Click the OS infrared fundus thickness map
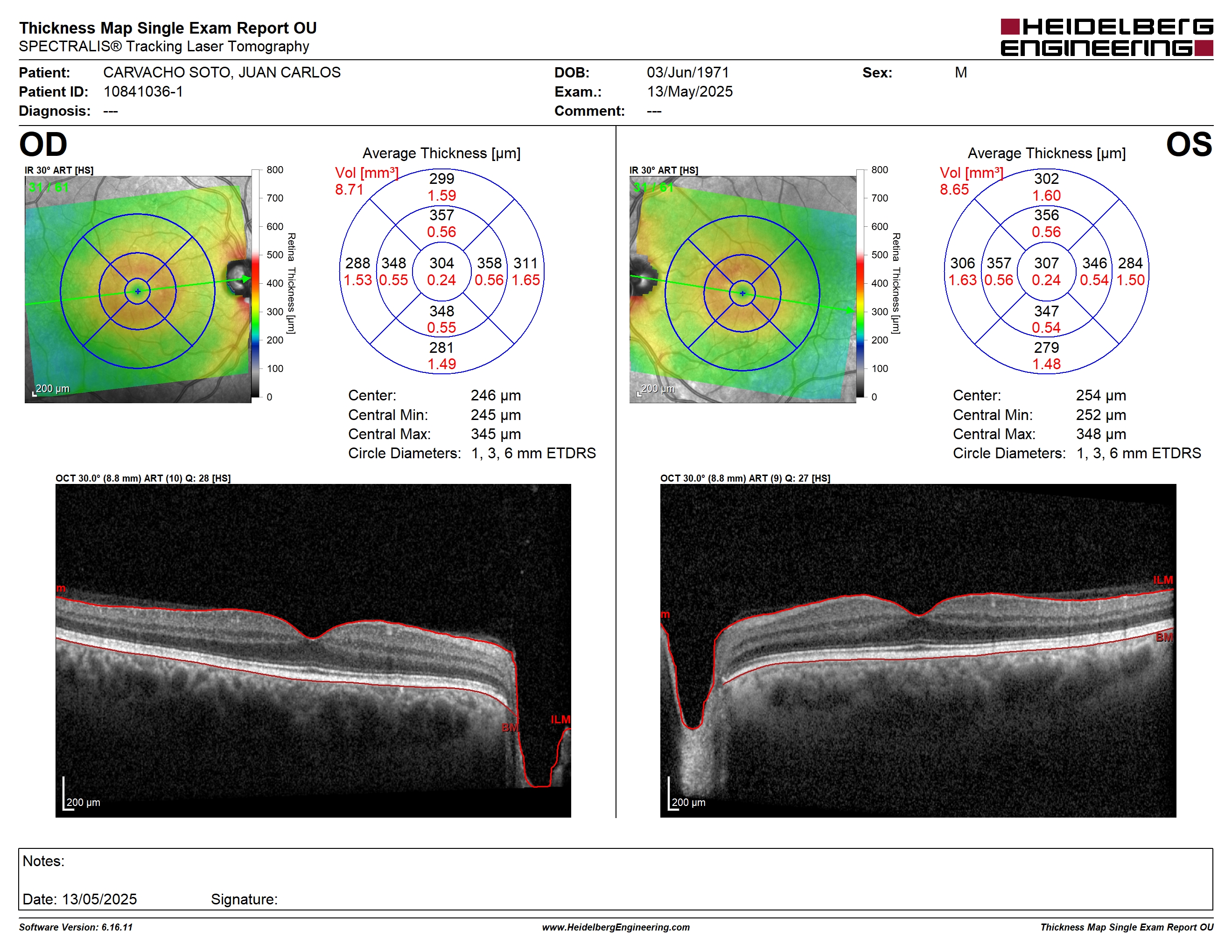The width and height of the screenshot is (1232, 952). (x=742, y=289)
